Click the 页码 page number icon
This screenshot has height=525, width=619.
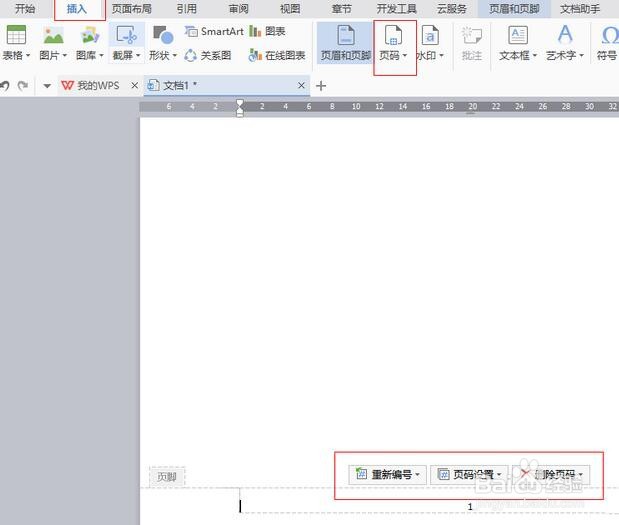393,35
